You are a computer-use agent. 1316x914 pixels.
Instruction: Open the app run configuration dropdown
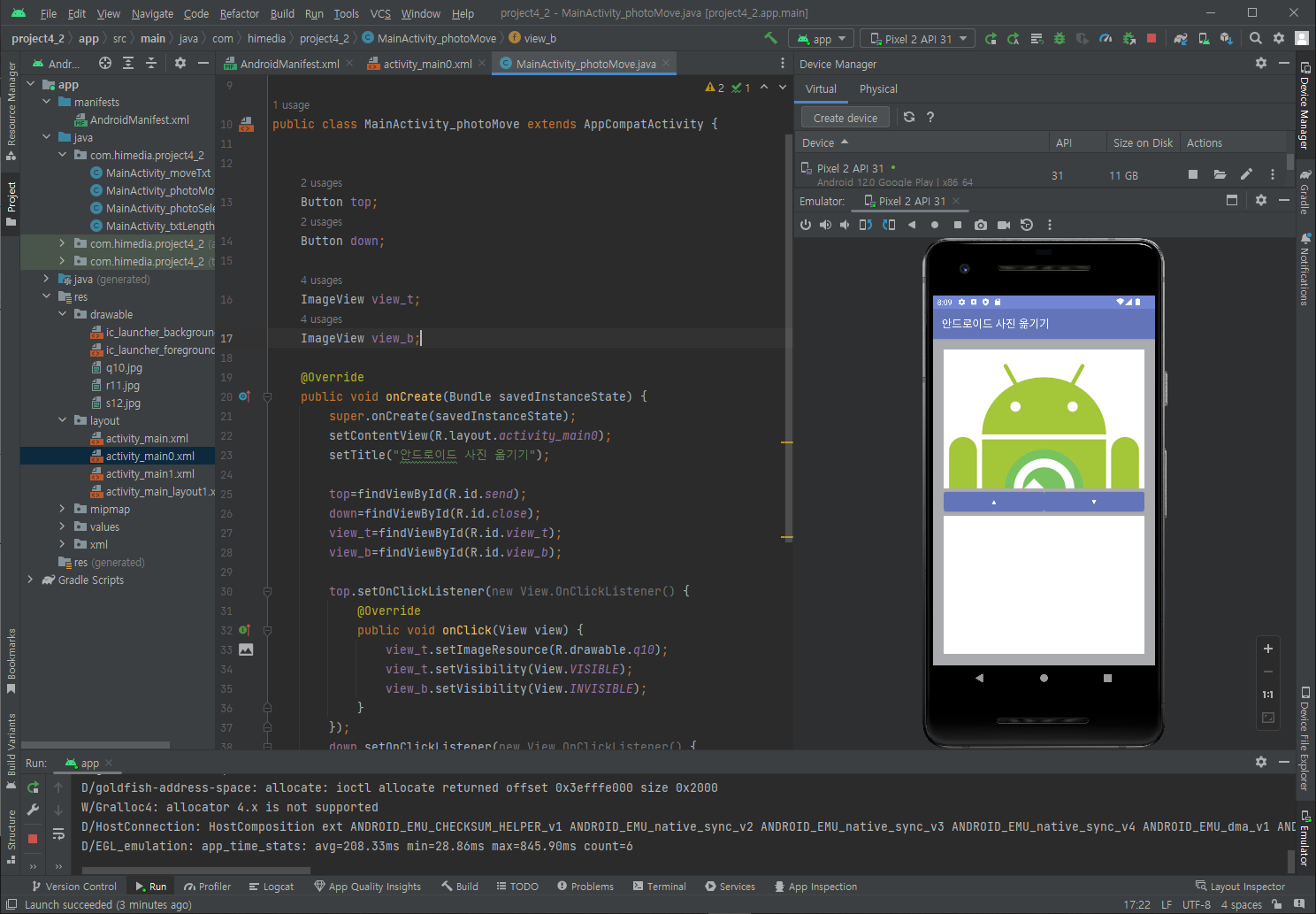point(822,39)
